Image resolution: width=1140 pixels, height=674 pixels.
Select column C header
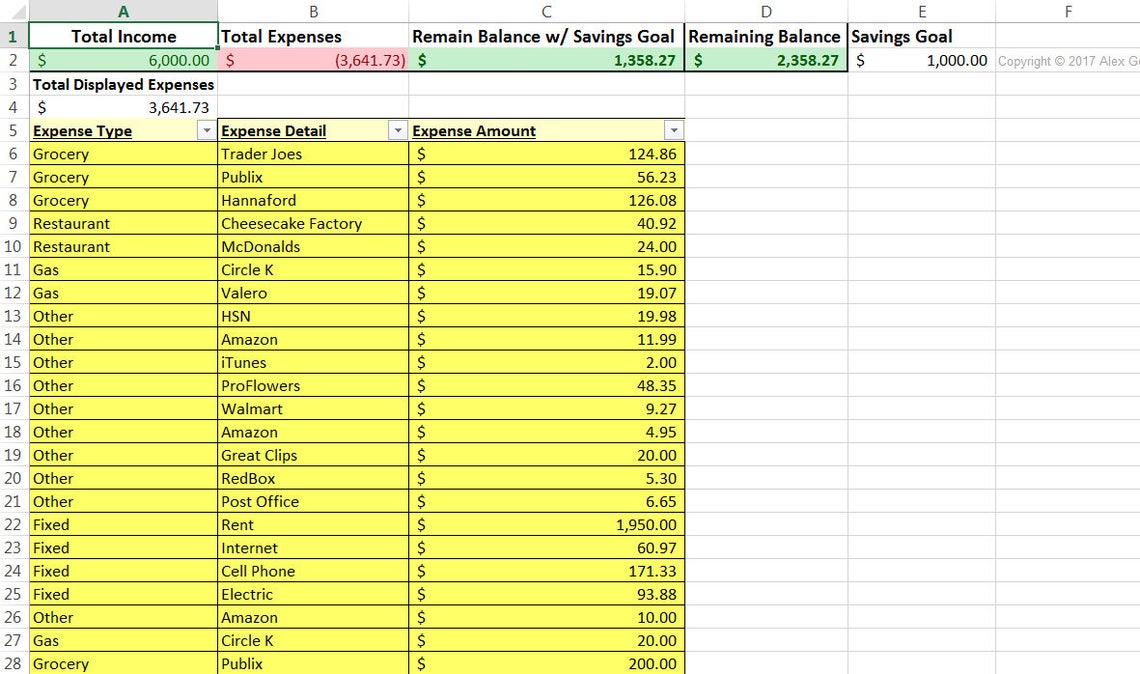(x=546, y=11)
